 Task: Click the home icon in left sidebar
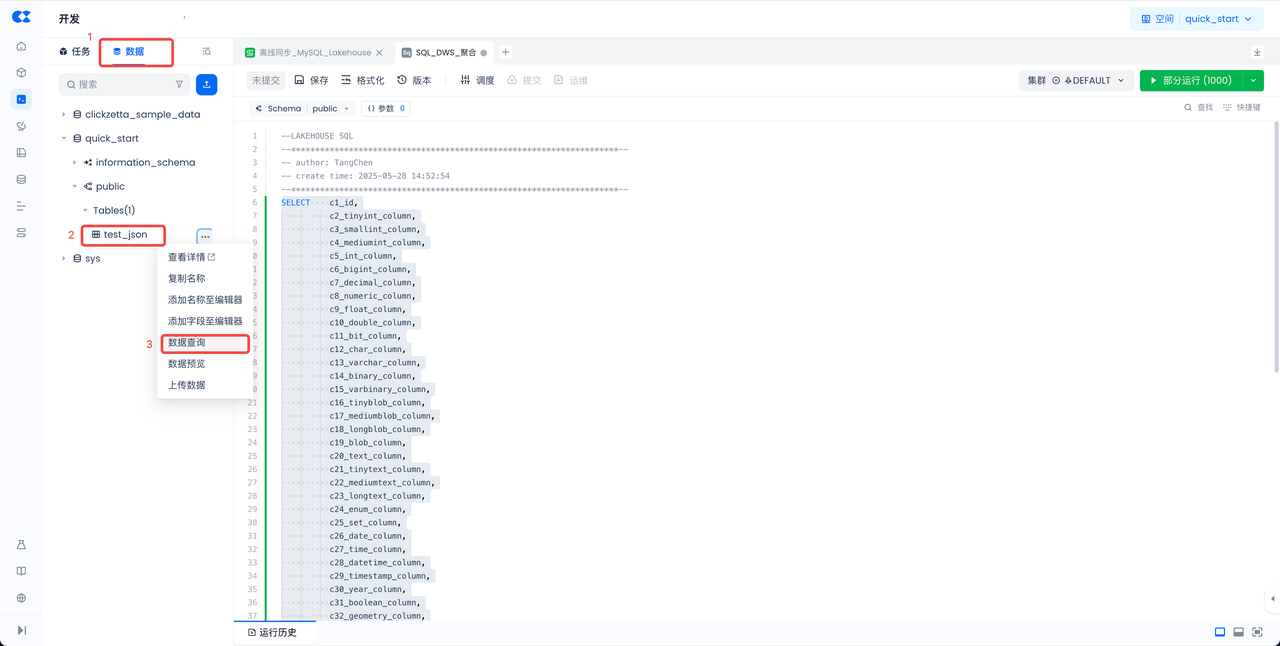[21, 46]
